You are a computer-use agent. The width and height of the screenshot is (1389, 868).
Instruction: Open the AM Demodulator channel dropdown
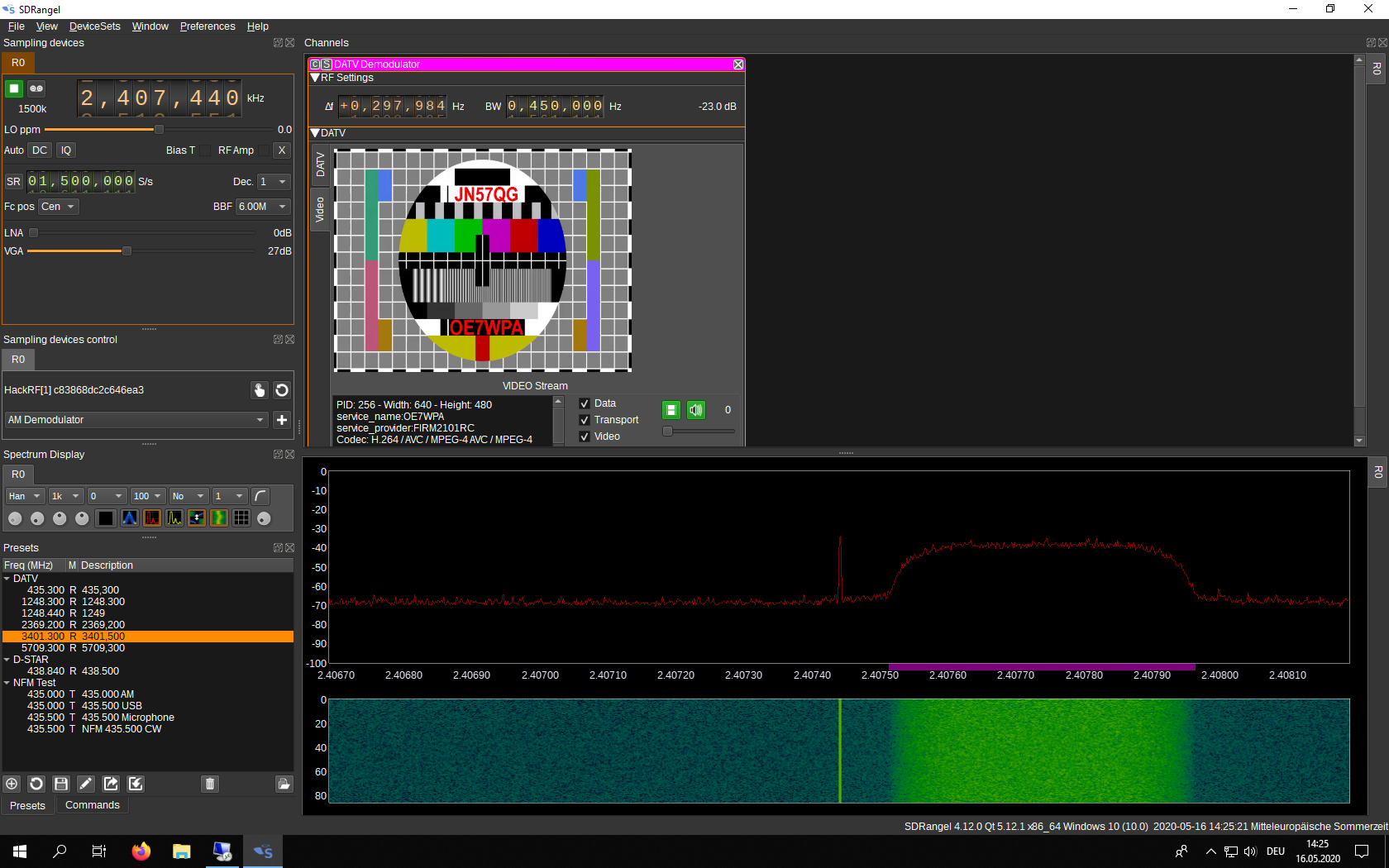tap(136, 420)
